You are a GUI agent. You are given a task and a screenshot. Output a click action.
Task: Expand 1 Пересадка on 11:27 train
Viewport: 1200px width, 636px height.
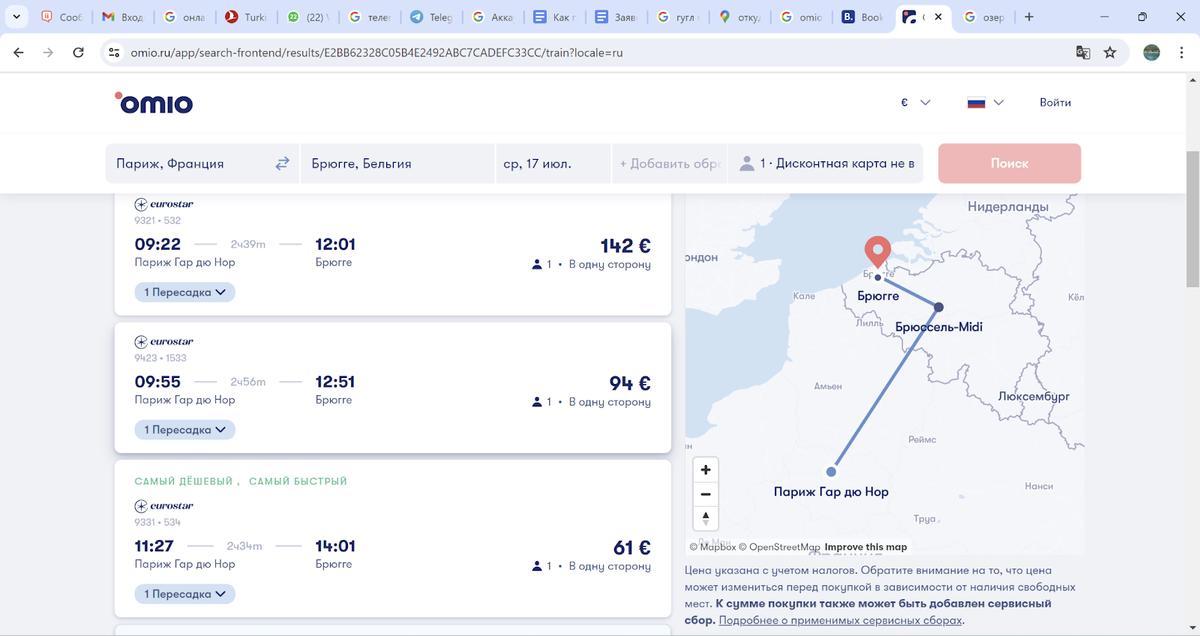(x=185, y=594)
